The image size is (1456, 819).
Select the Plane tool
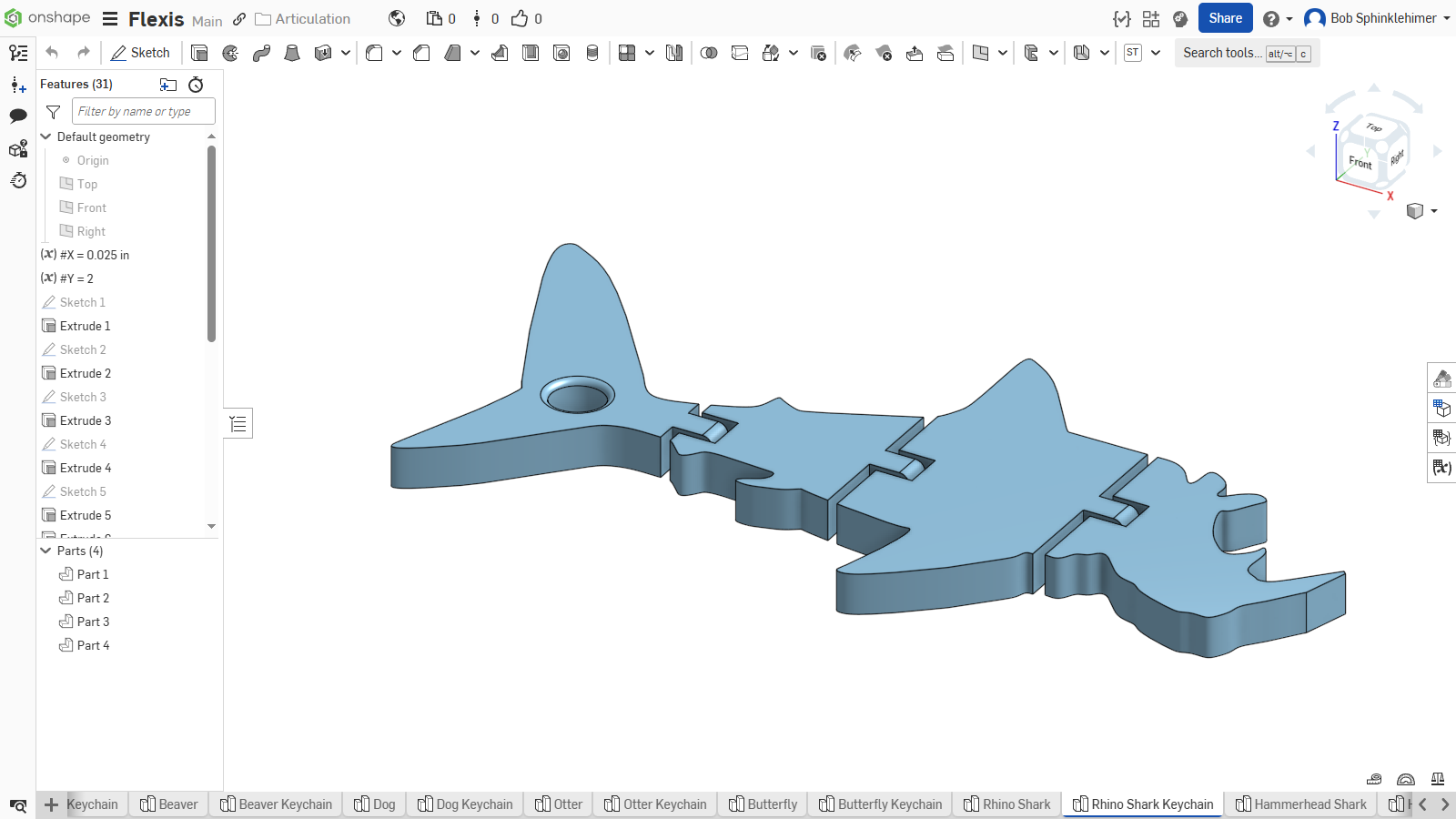[x=980, y=53]
